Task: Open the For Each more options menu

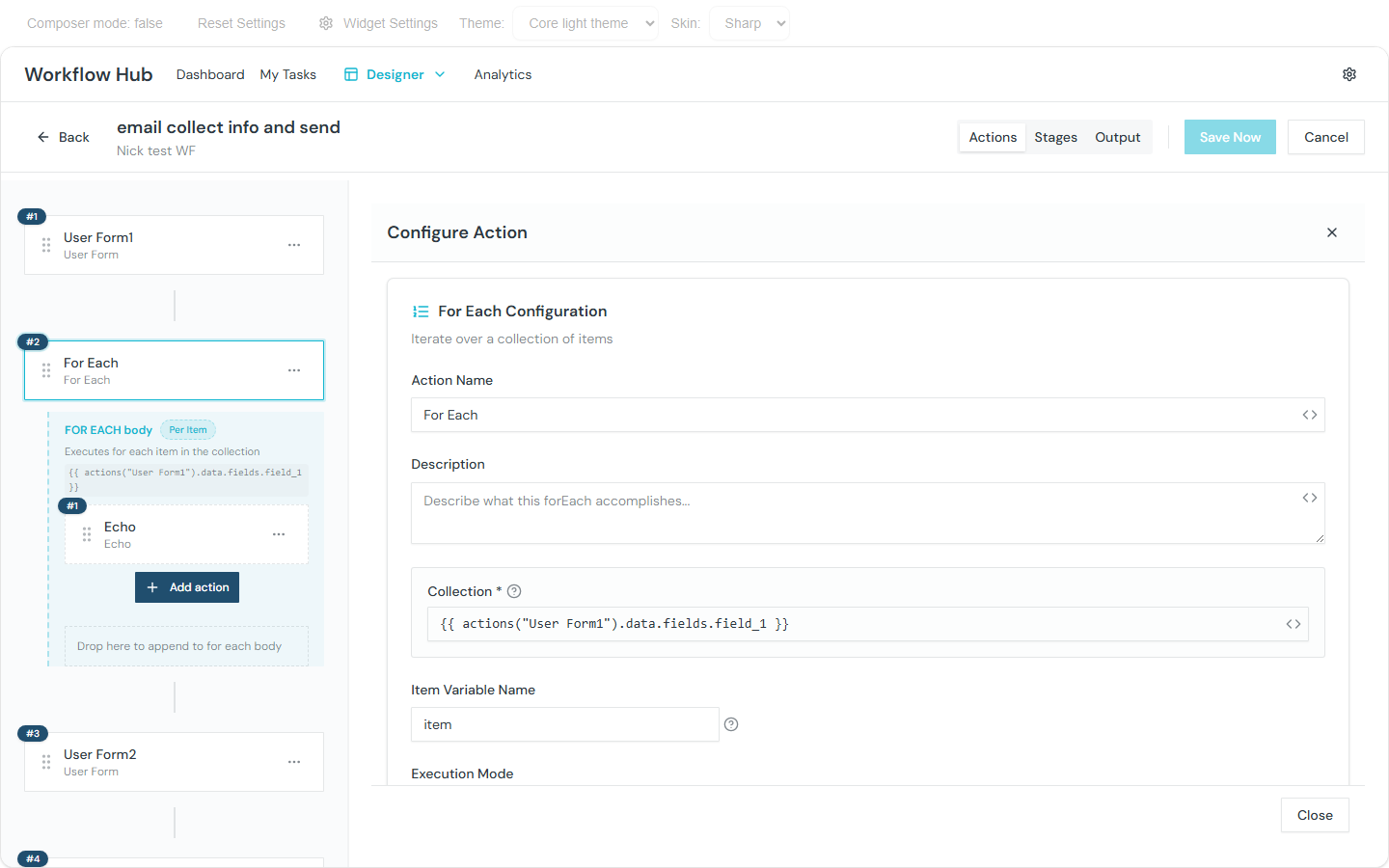Action: (294, 370)
